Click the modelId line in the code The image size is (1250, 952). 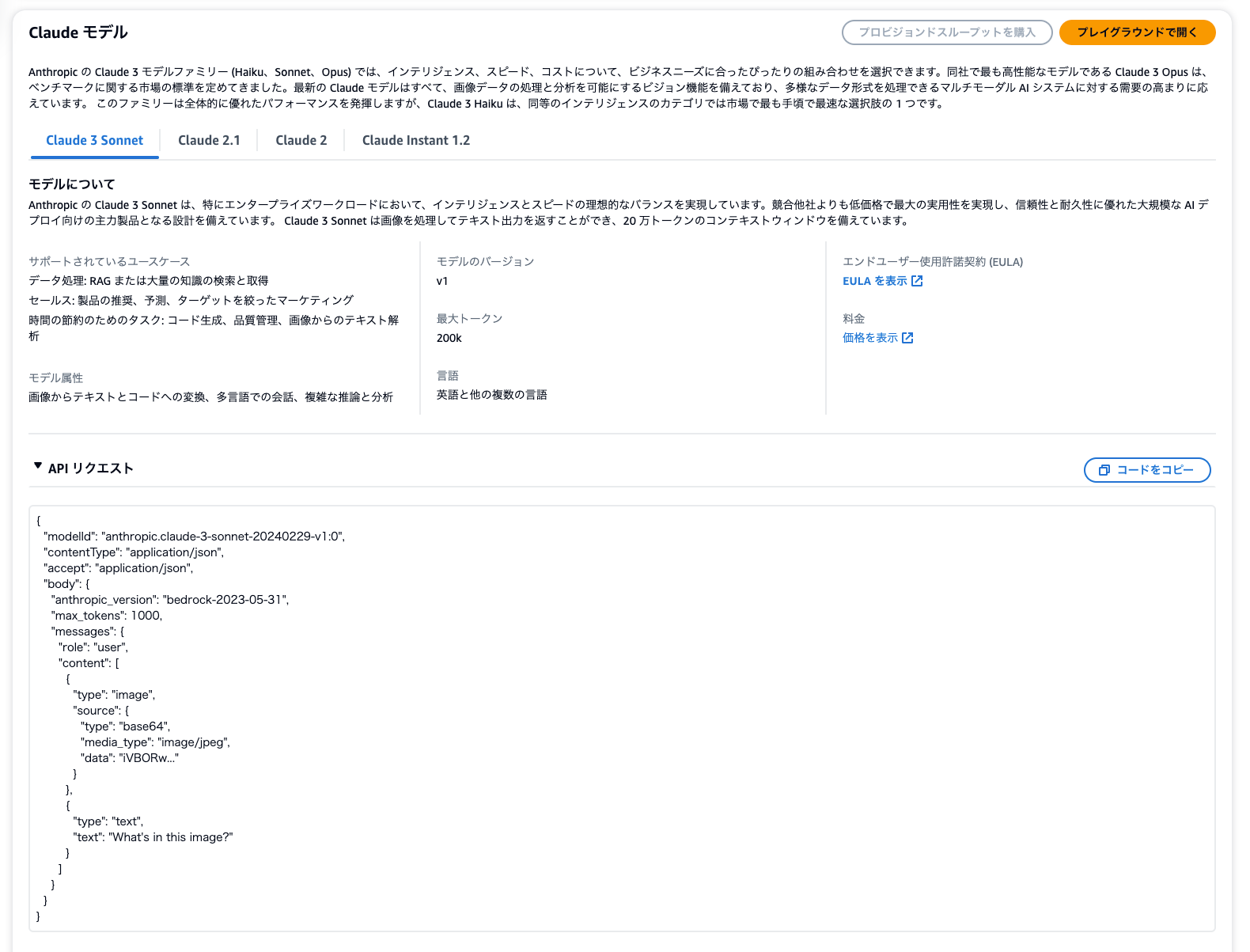195,537
